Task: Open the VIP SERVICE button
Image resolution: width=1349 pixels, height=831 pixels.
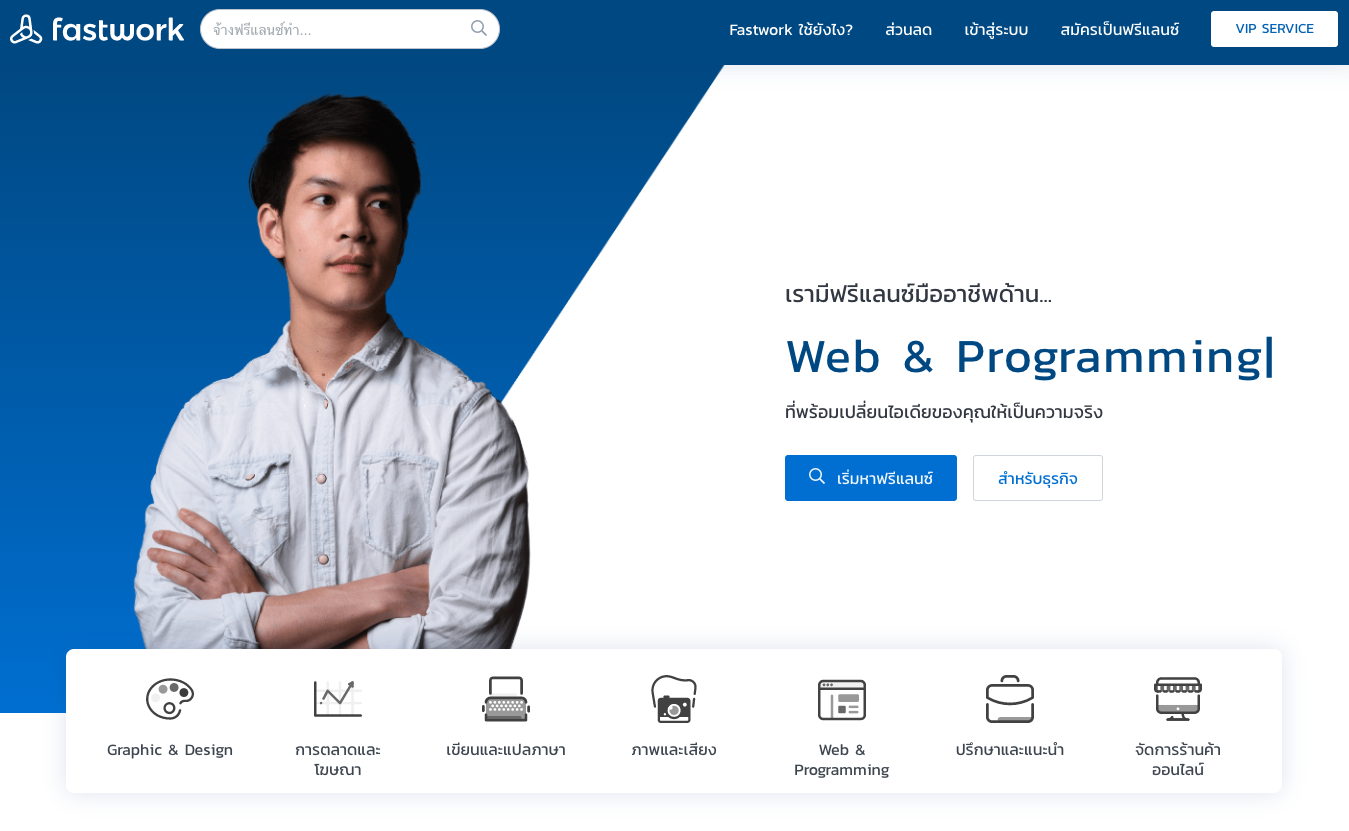Action: (x=1274, y=29)
